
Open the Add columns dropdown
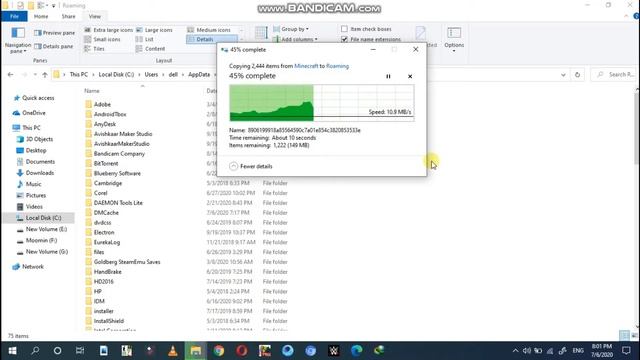tap(295, 39)
